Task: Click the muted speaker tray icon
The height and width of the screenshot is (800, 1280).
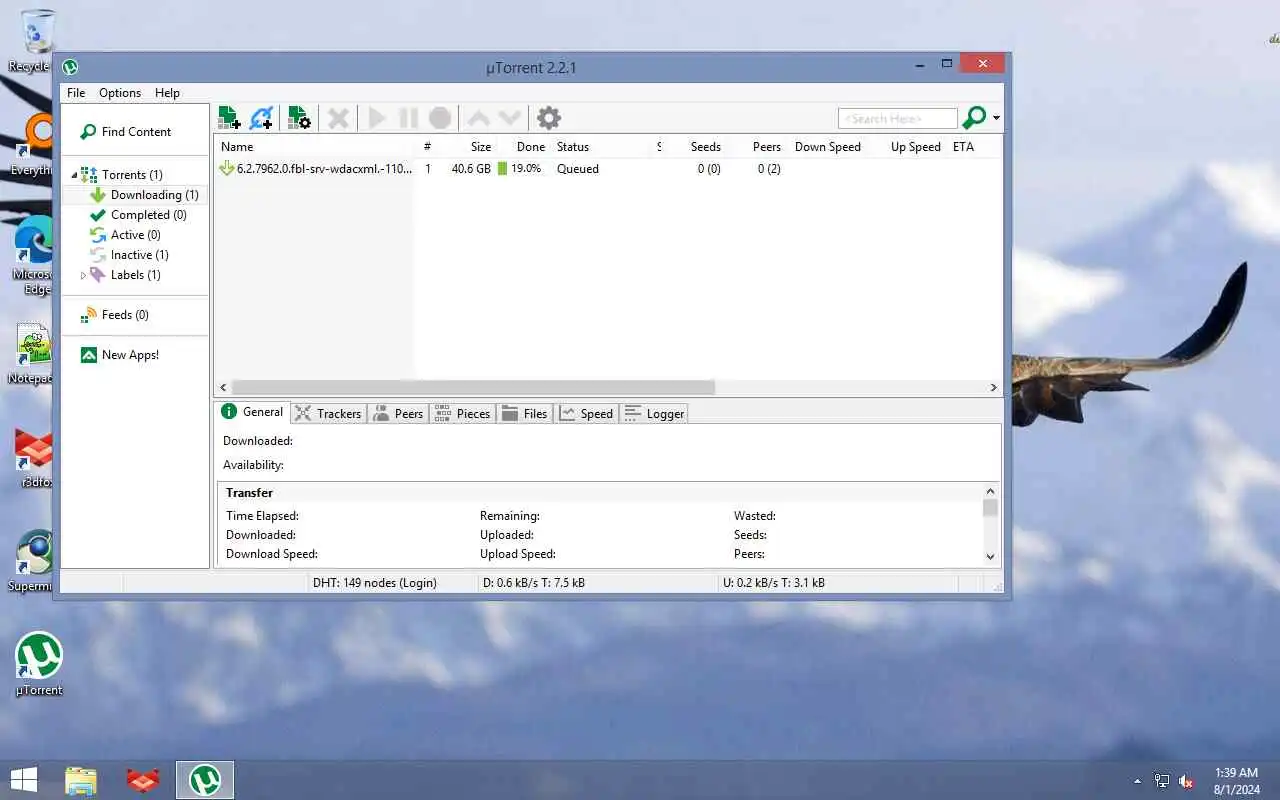Action: click(1186, 781)
